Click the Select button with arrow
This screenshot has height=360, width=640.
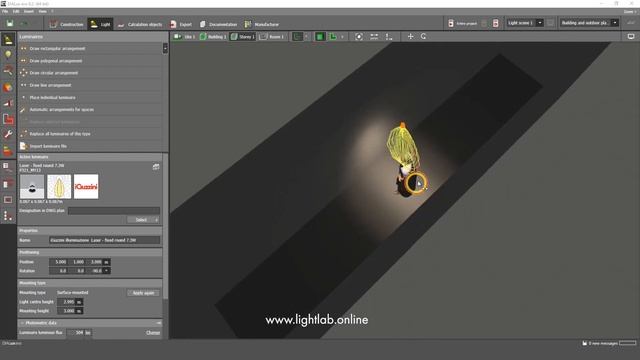(143, 220)
